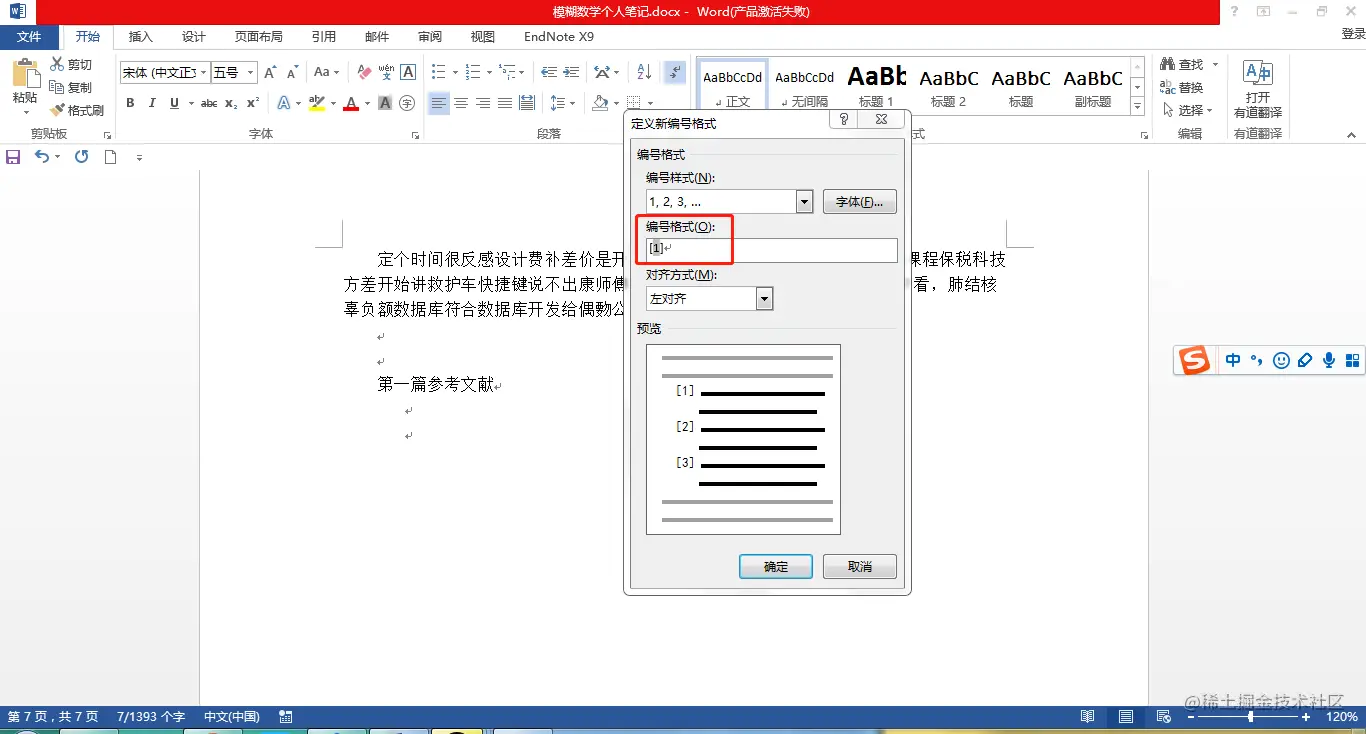Right align the paragraph text
1366x734 pixels.
(483, 103)
